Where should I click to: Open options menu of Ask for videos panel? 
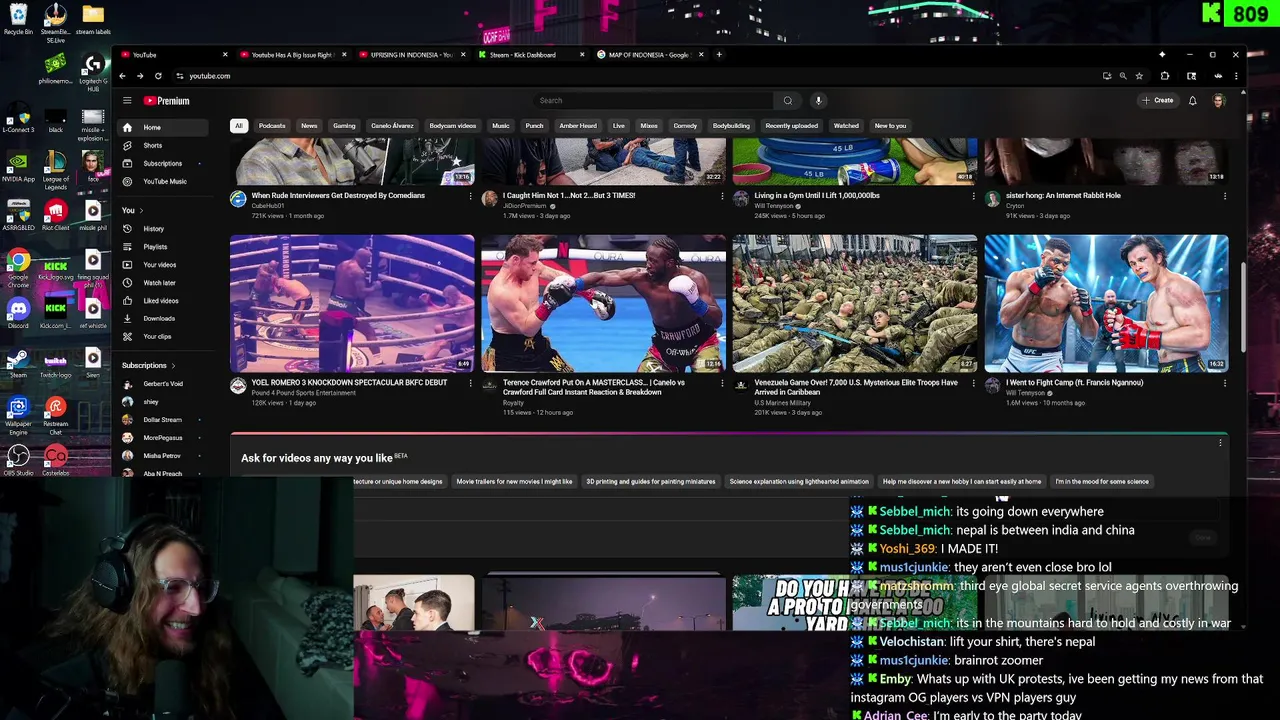point(1220,443)
